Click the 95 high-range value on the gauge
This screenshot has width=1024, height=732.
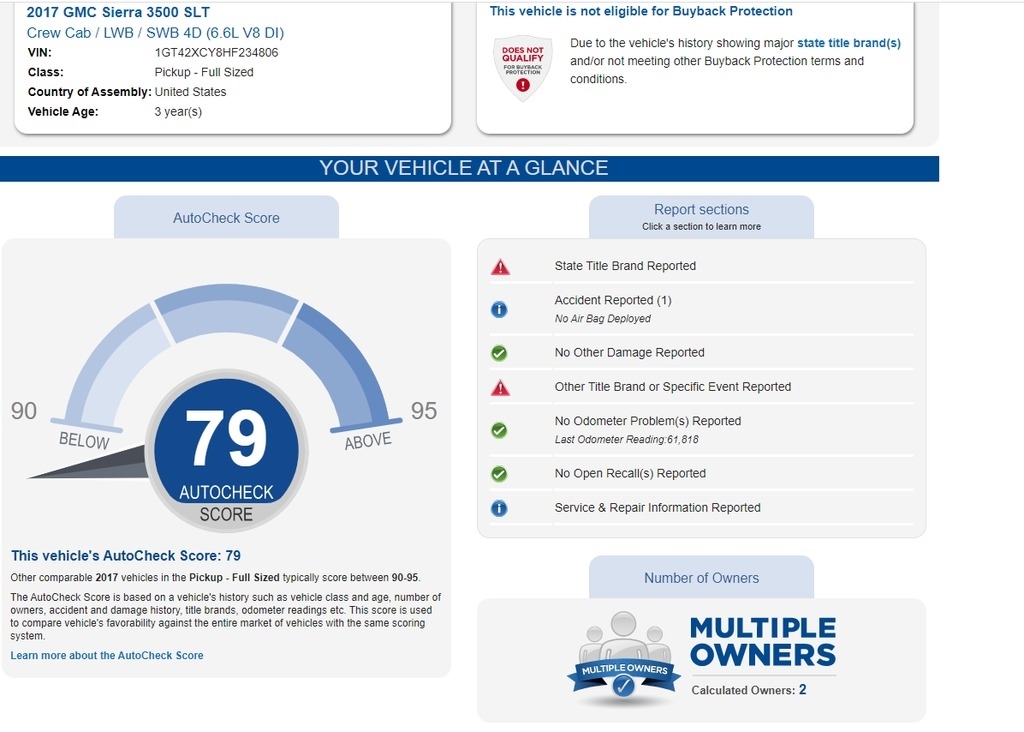(x=424, y=411)
